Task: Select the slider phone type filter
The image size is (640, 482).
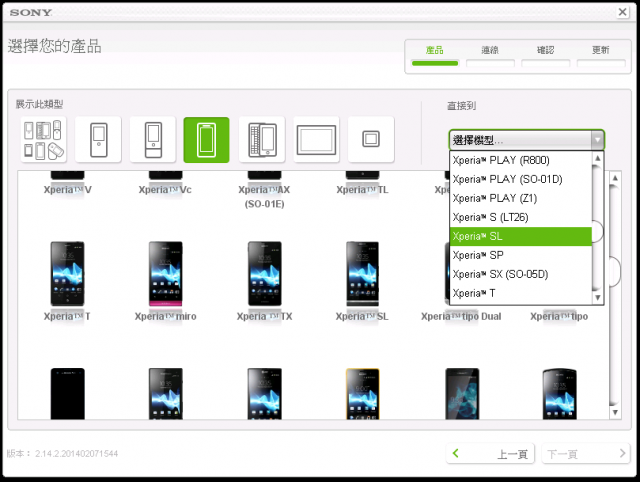Action: (x=153, y=140)
